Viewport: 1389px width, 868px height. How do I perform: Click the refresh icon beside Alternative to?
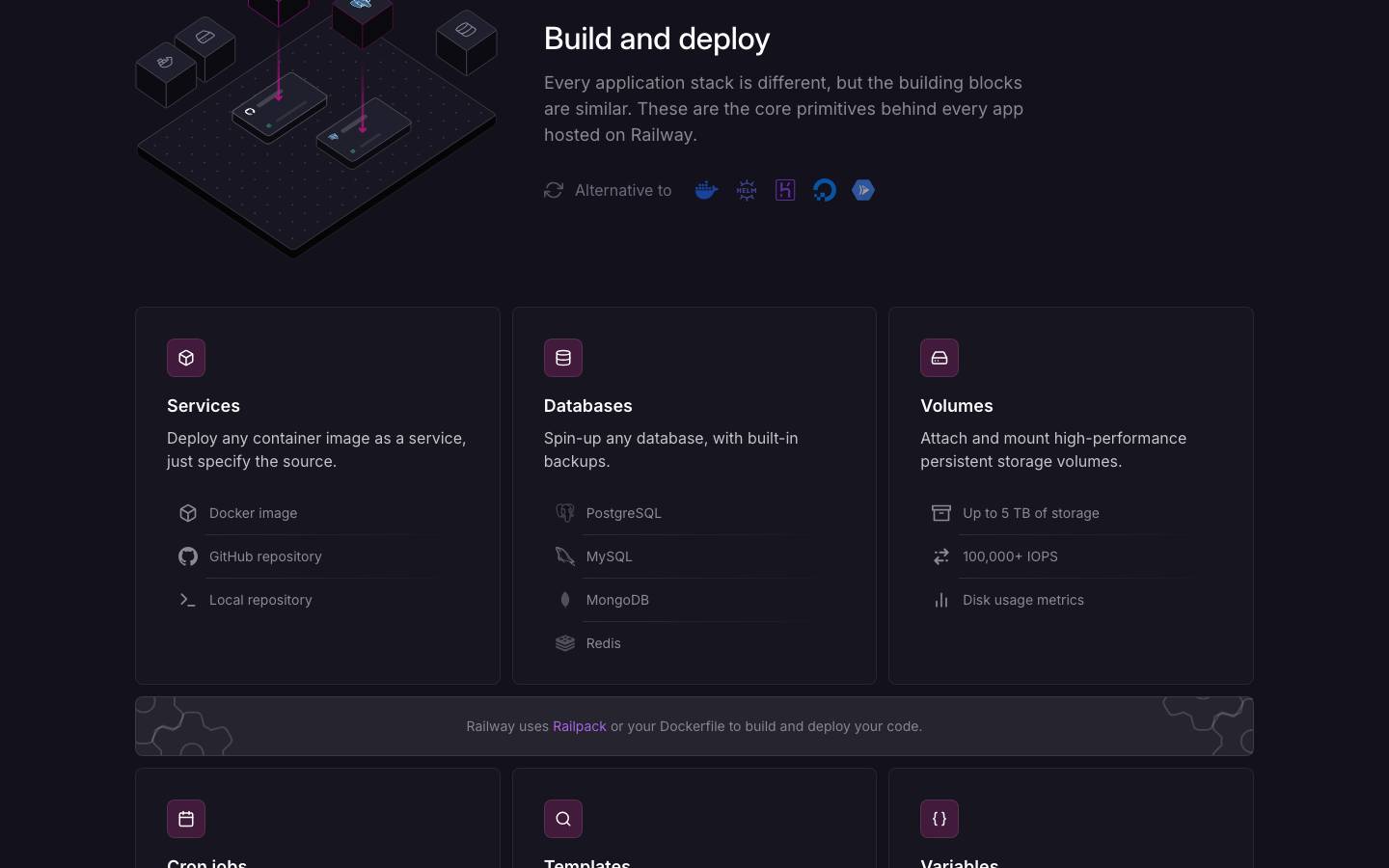[x=554, y=190]
